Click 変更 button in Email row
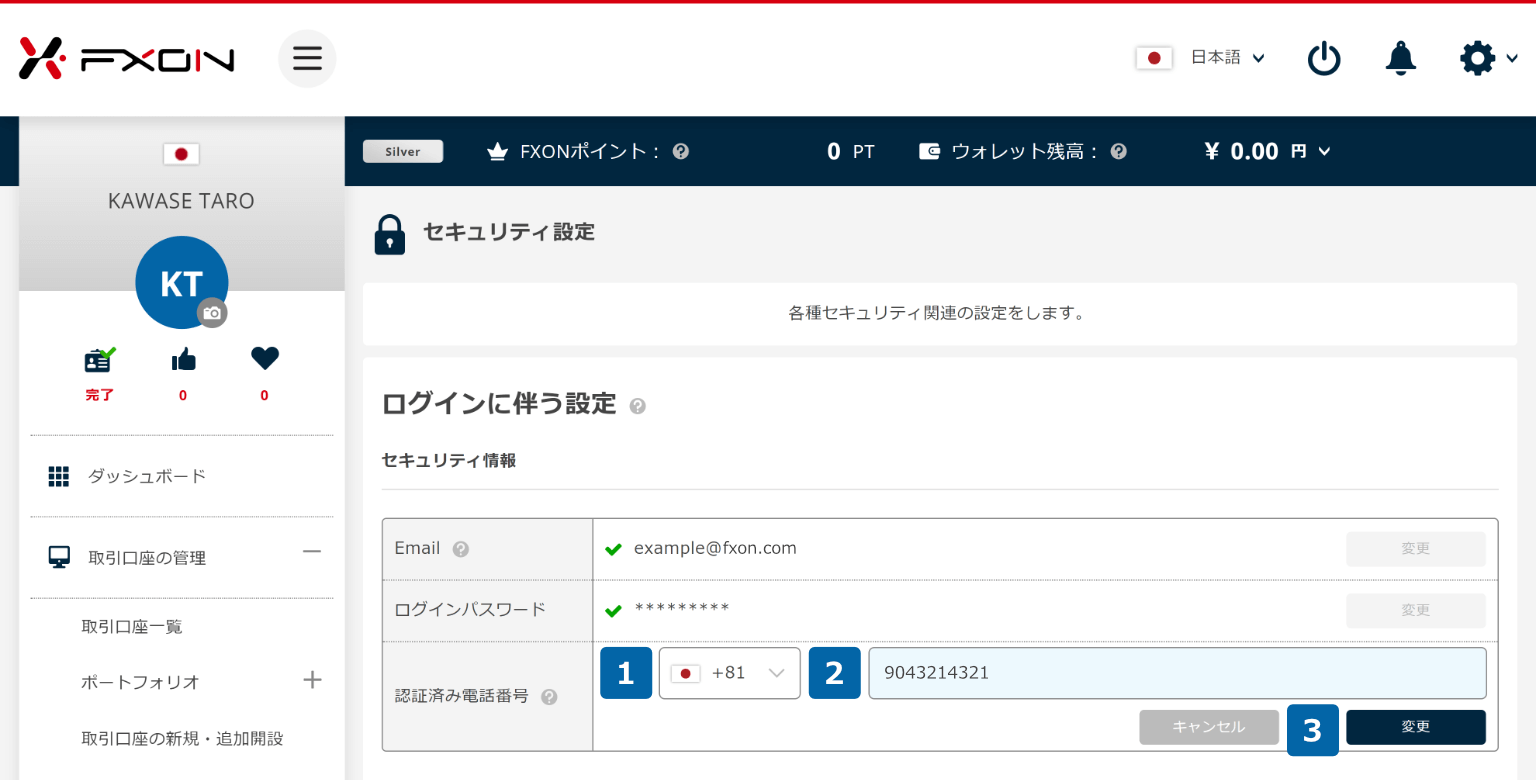This screenshot has height=780, width=1536. 1415,549
